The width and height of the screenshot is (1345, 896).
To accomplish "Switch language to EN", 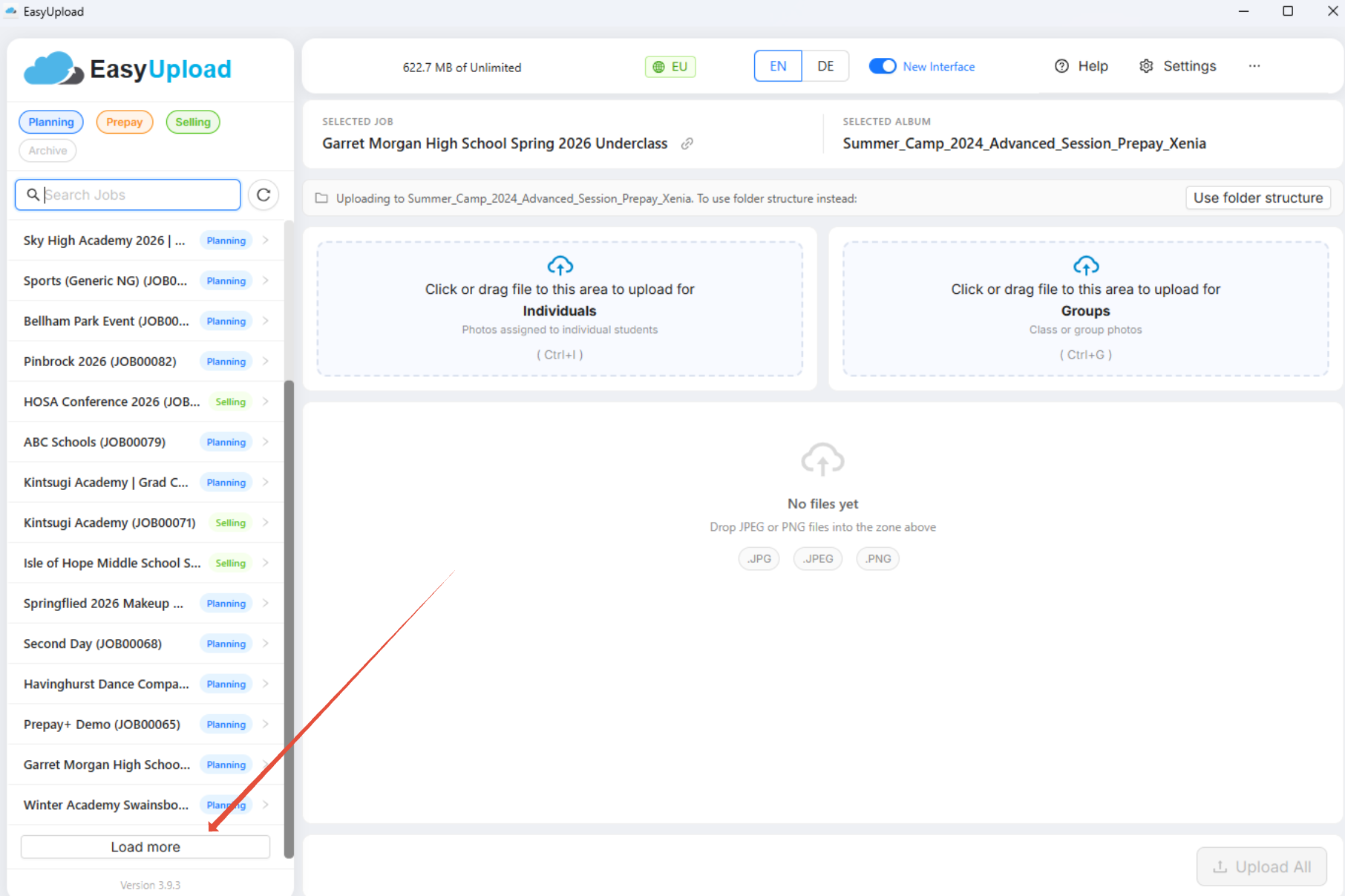I will tap(778, 66).
